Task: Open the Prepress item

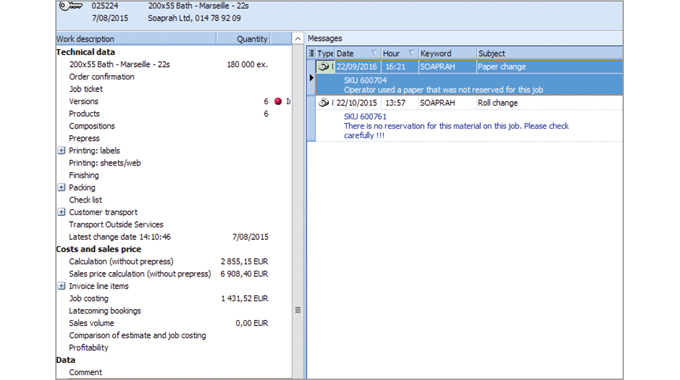Action: coord(84,138)
